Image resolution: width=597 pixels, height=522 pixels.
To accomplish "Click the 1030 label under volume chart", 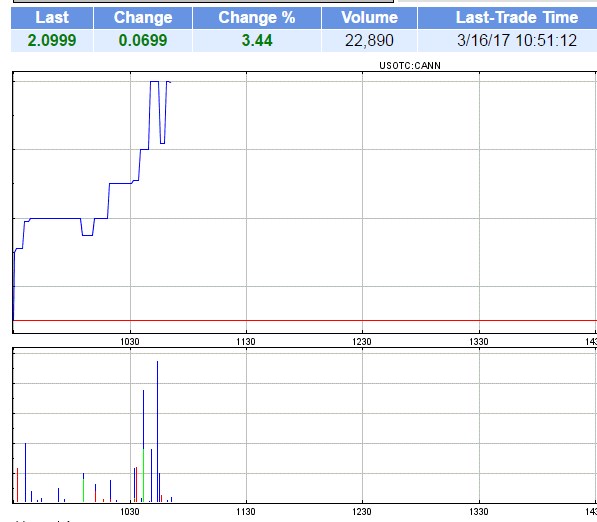I will coord(130,511).
